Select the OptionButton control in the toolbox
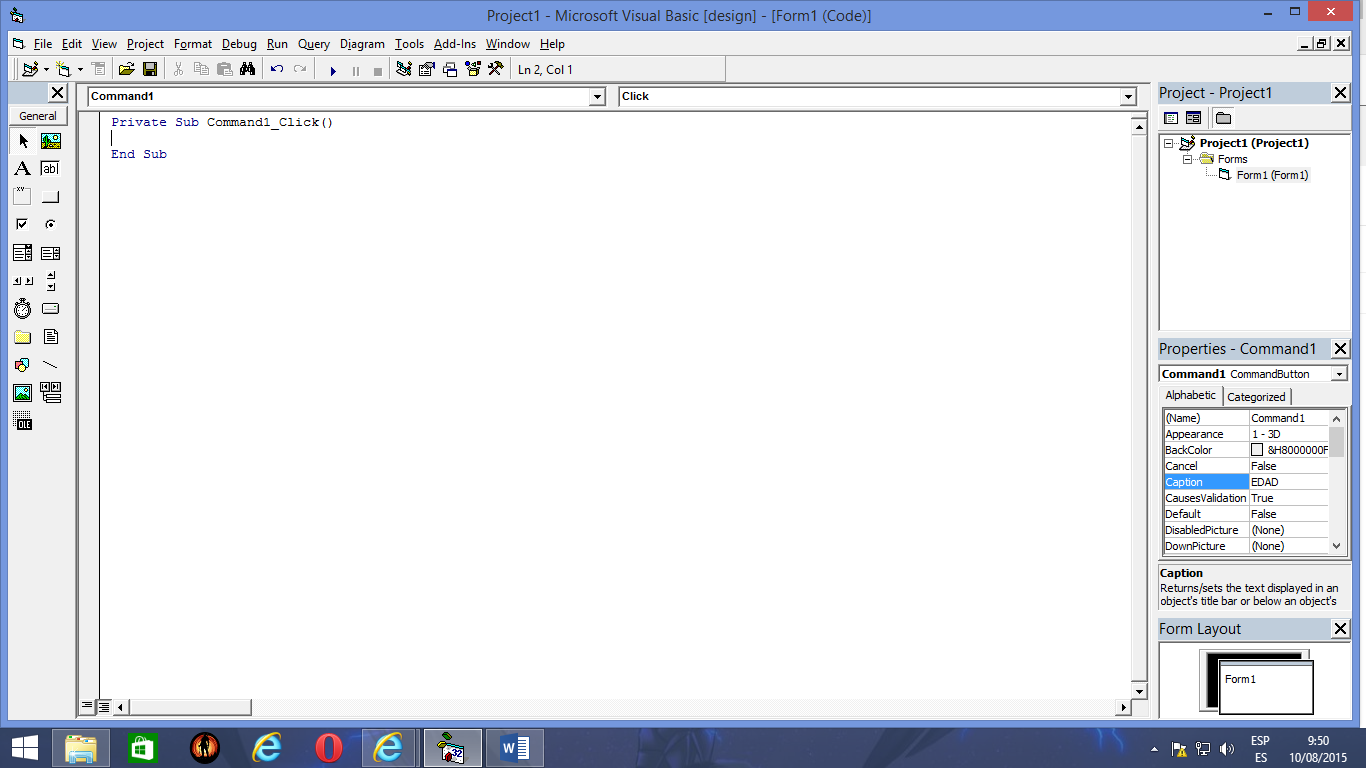Viewport: 1366px width, 768px height. click(x=50, y=224)
